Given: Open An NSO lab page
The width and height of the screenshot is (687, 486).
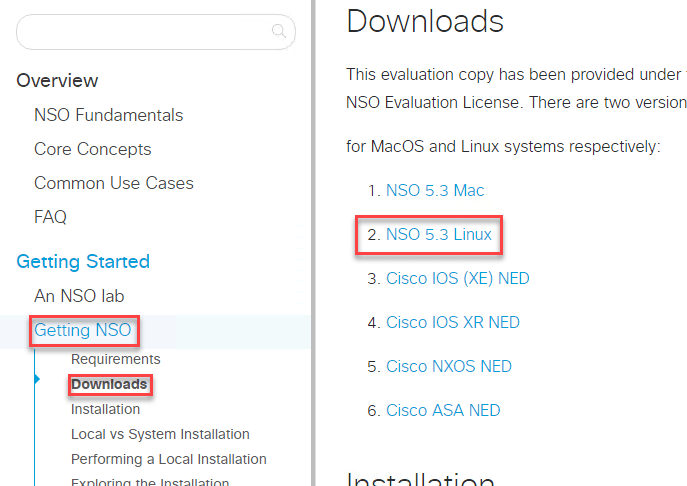Looking at the screenshot, I should (79, 296).
